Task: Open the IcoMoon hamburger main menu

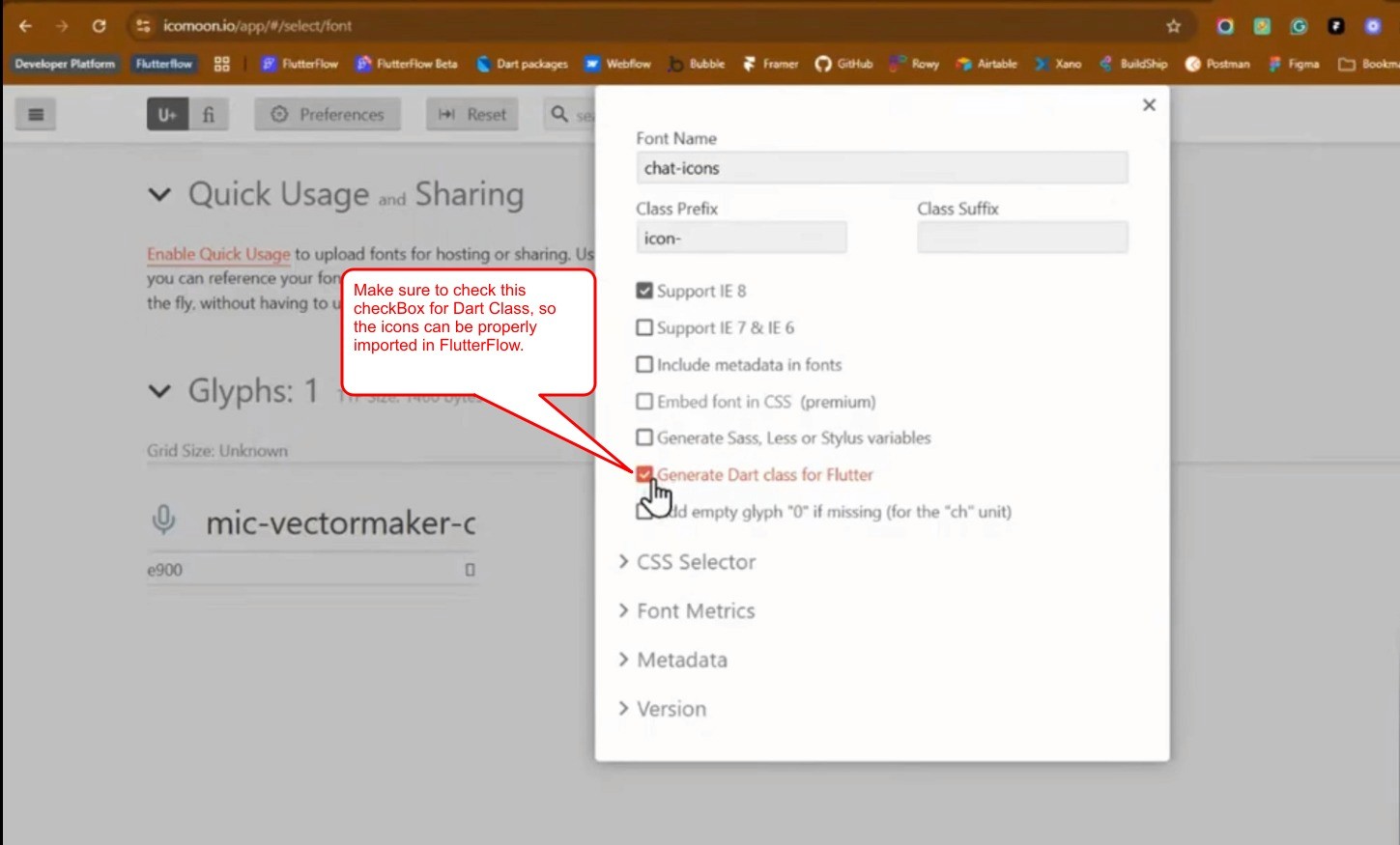Action: [x=36, y=114]
